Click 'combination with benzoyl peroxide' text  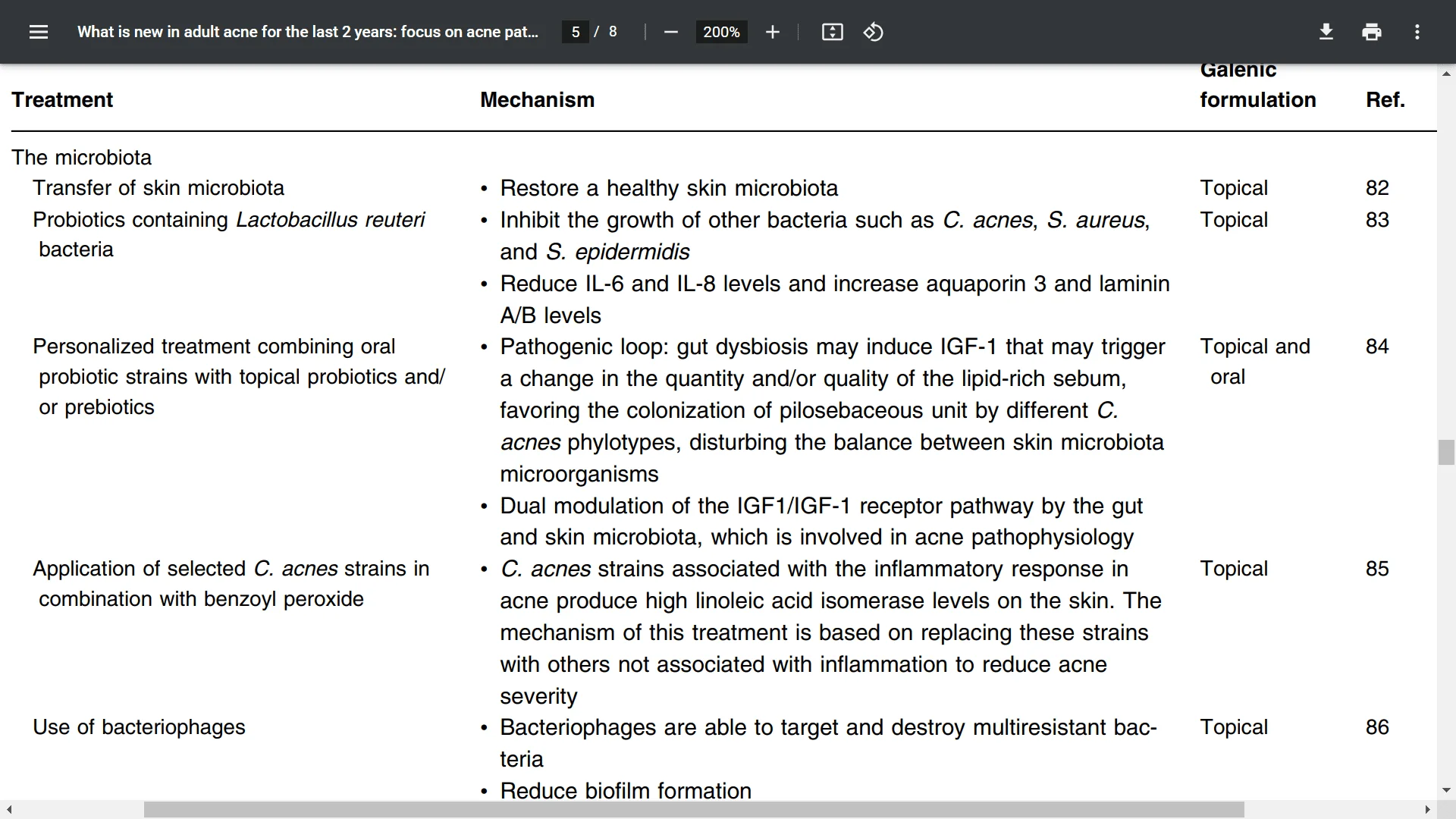[201, 598]
